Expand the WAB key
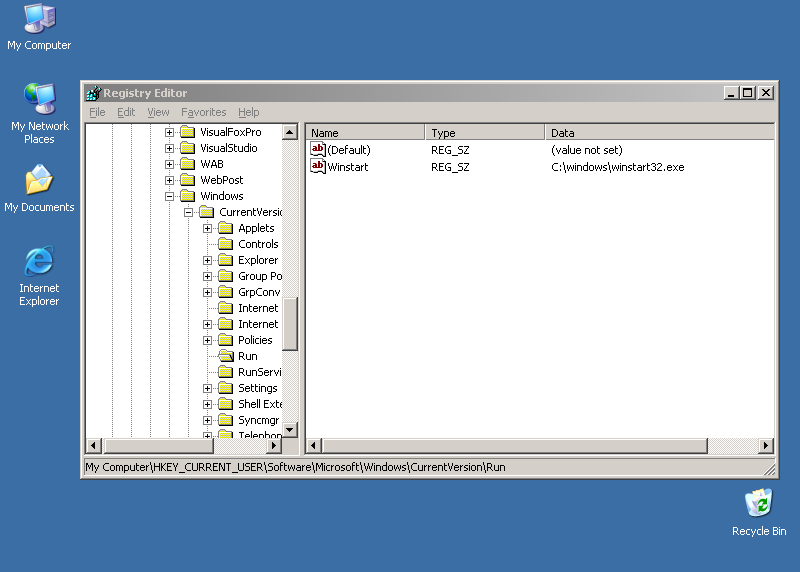The height and width of the screenshot is (572, 800). point(169,164)
